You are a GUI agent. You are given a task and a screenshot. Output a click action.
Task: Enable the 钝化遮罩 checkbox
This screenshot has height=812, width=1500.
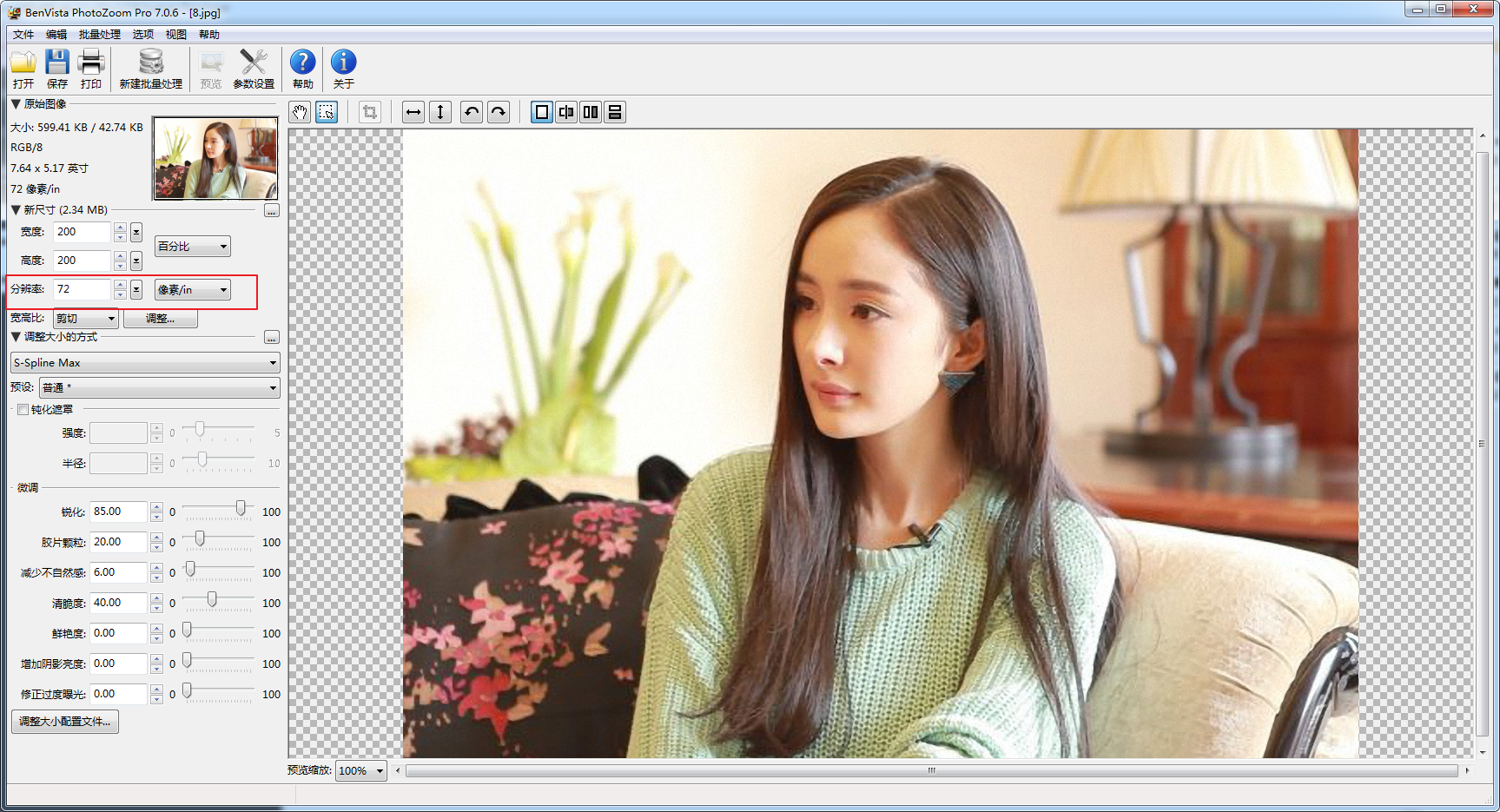click(x=23, y=409)
